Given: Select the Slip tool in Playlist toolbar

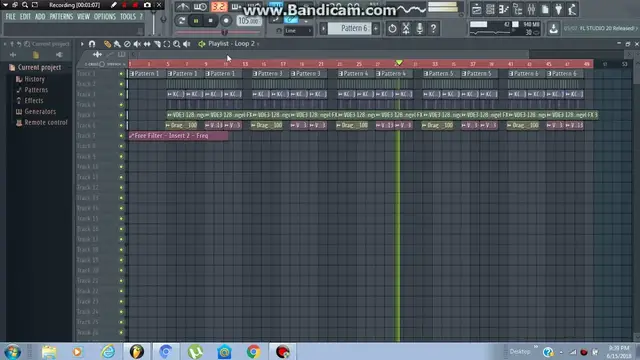Looking at the screenshot, I should coord(147,44).
